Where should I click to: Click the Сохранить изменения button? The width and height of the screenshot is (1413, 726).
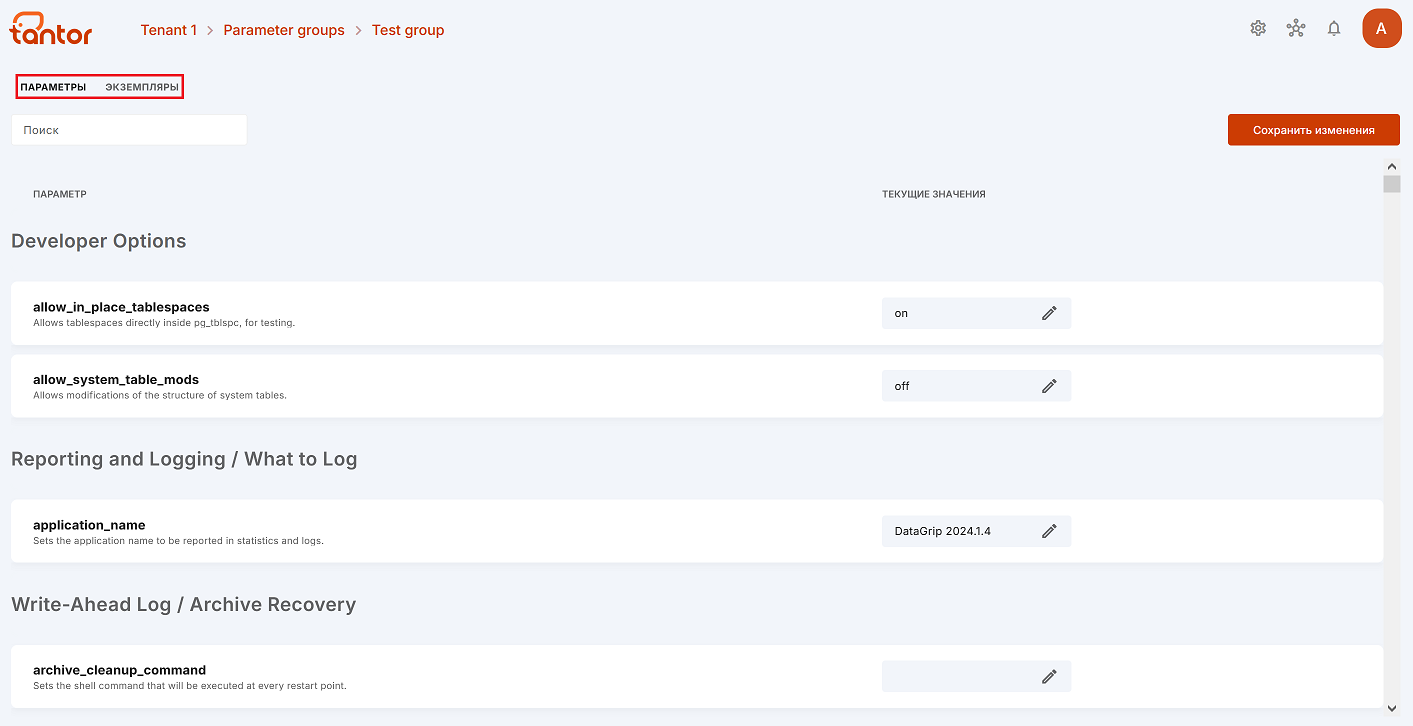click(x=1313, y=130)
